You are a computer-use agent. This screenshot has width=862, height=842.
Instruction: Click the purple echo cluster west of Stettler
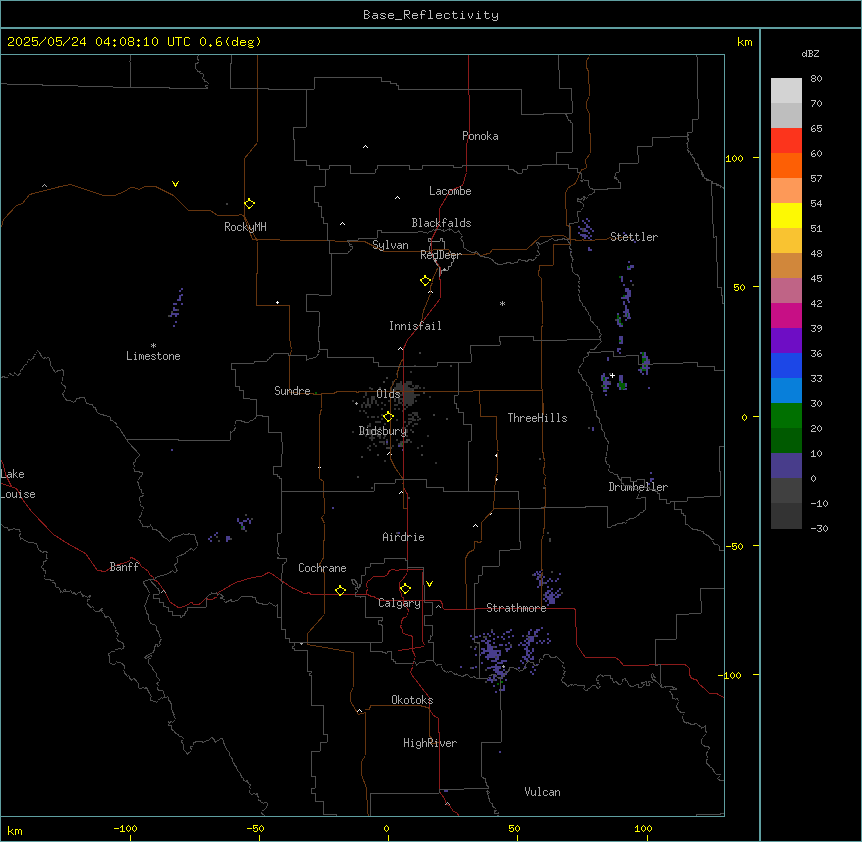(x=585, y=230)
